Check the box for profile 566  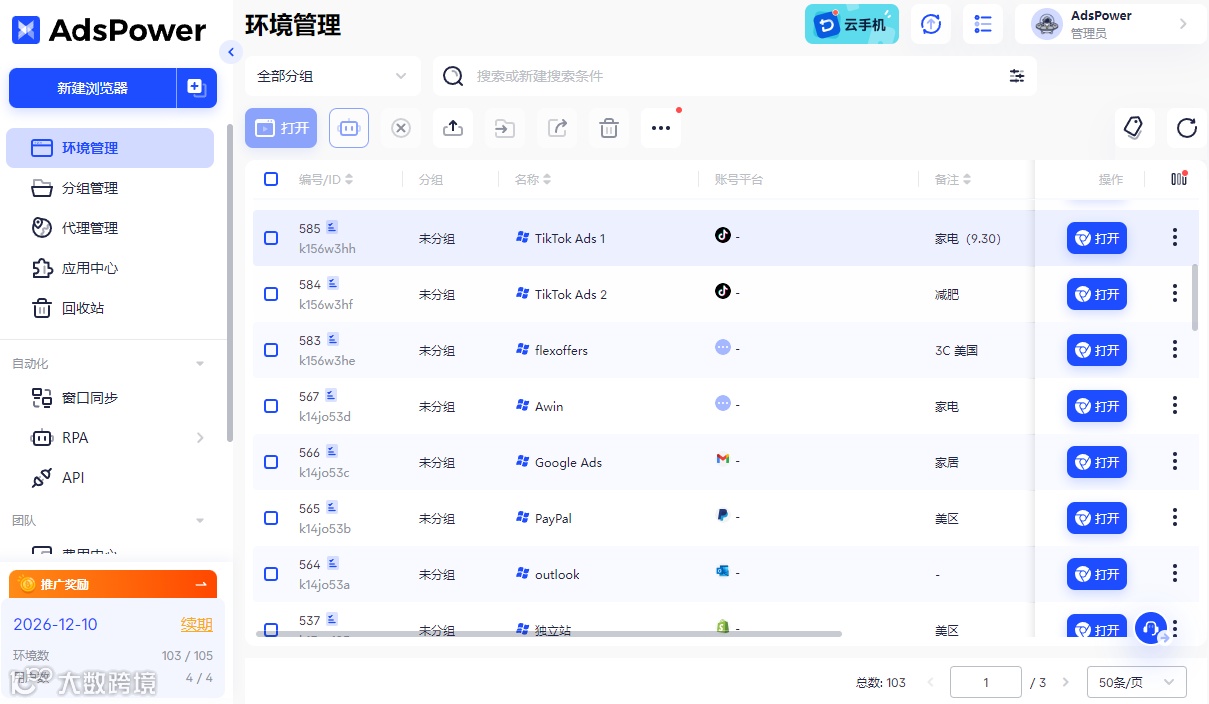point(271,462)
